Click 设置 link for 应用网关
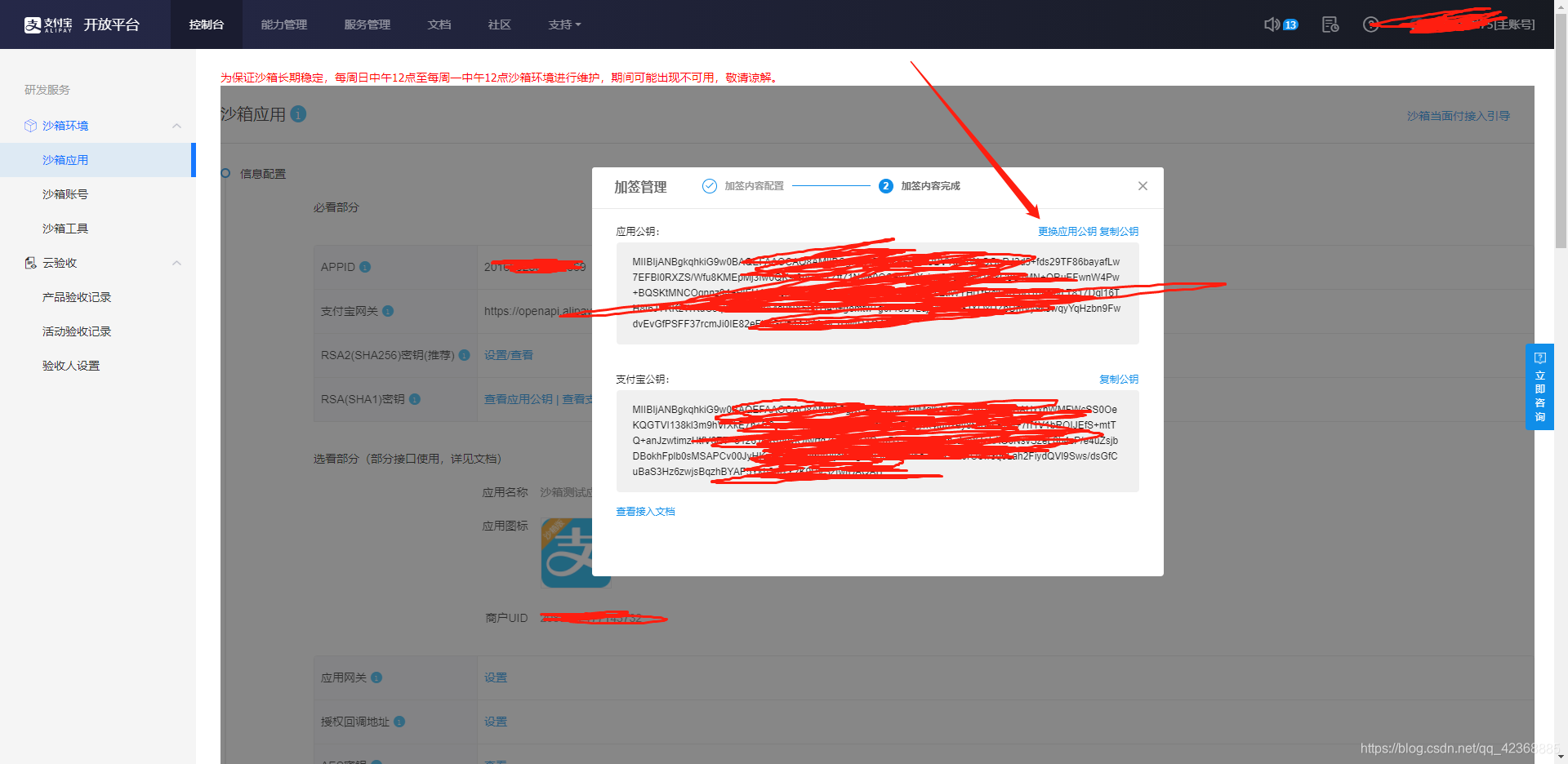Image resolution: width=1568 pixels, height=764 pixels. coord(496,677)
